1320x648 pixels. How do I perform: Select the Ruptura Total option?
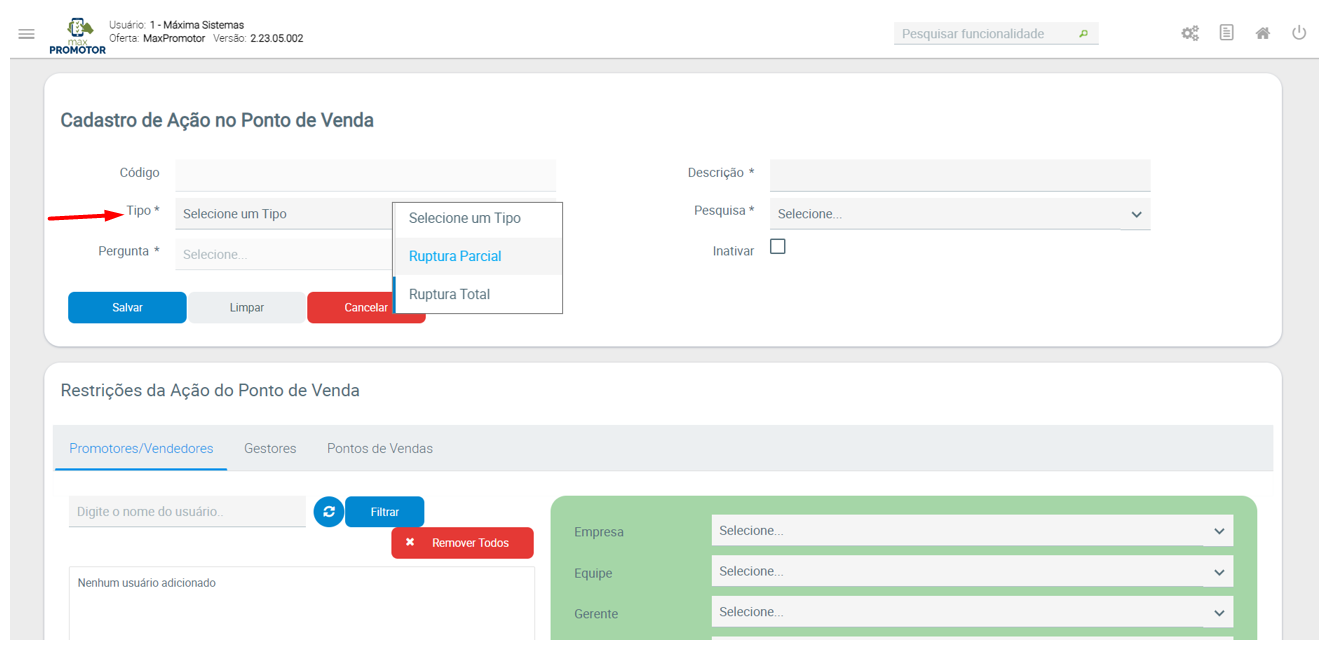click(478, 294)
